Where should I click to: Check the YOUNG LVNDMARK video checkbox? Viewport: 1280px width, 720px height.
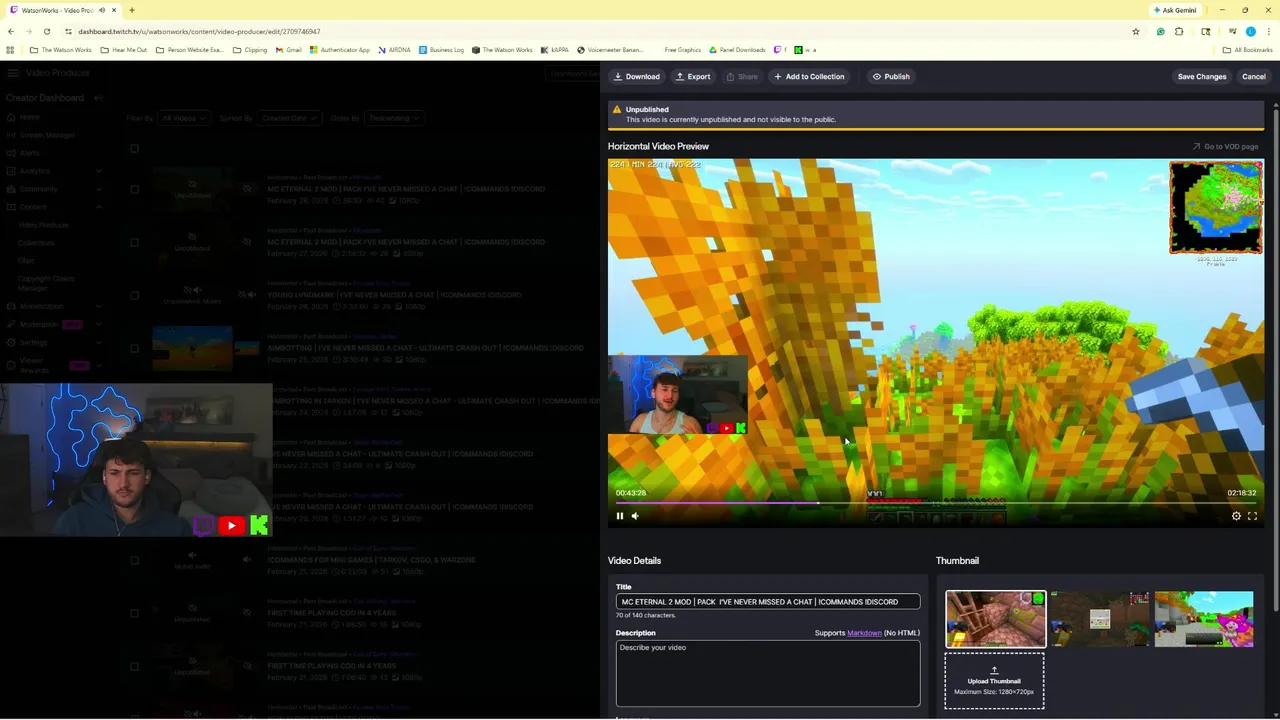click(134, 295)
